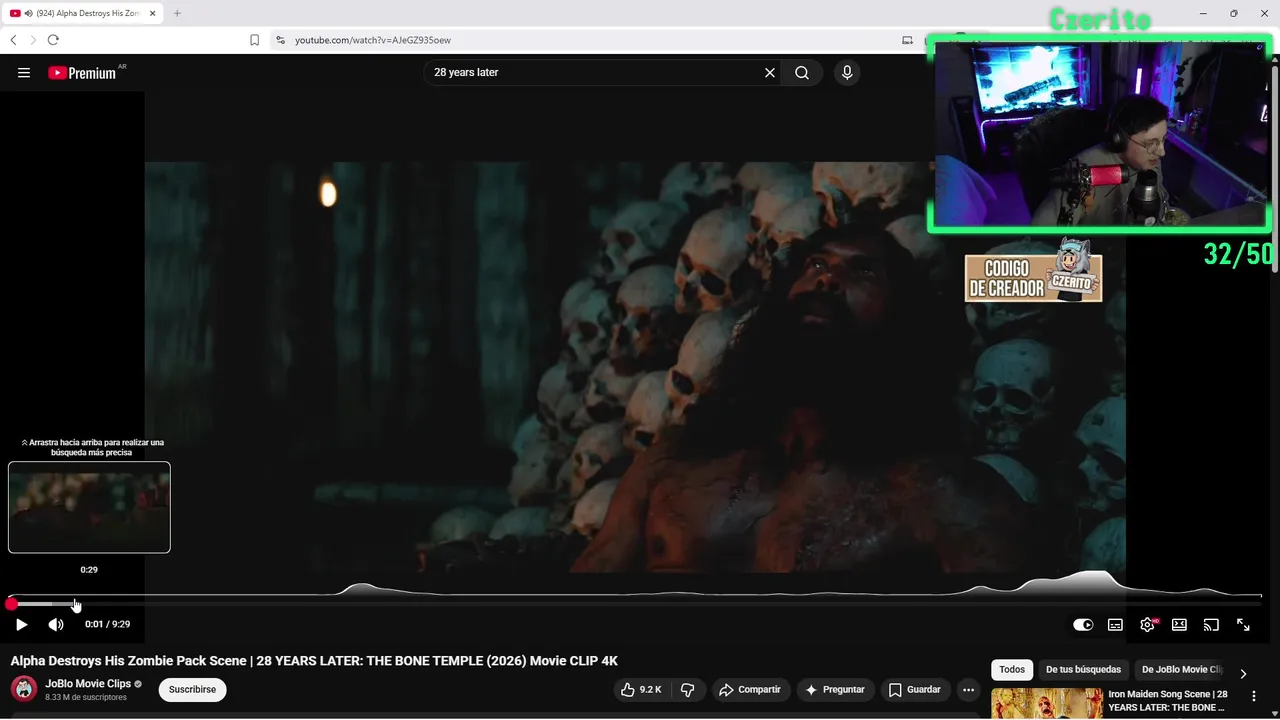Go back in the browser

point(13,40)
